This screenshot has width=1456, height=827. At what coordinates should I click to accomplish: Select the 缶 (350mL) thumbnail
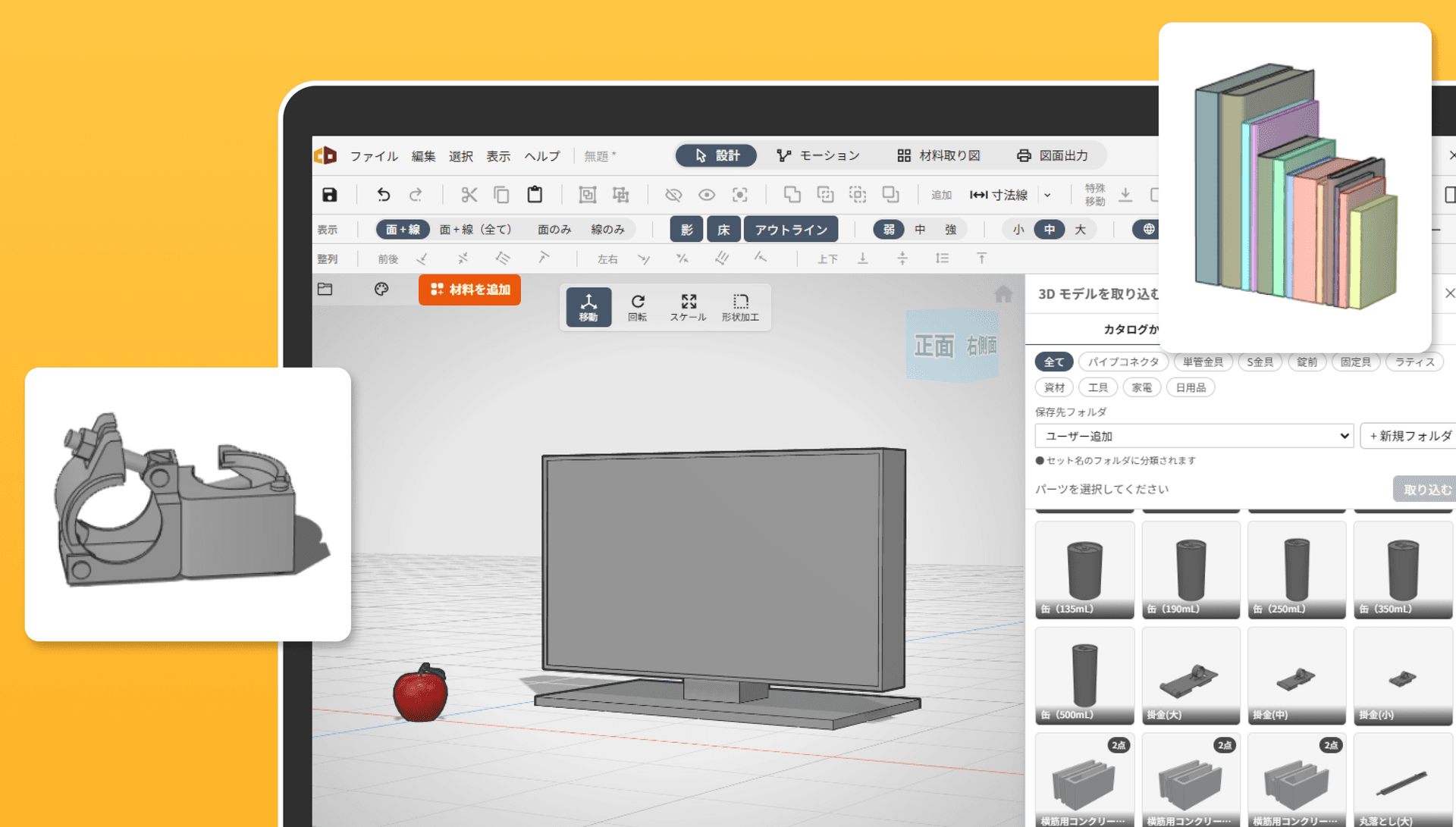tap(1402, 570)
